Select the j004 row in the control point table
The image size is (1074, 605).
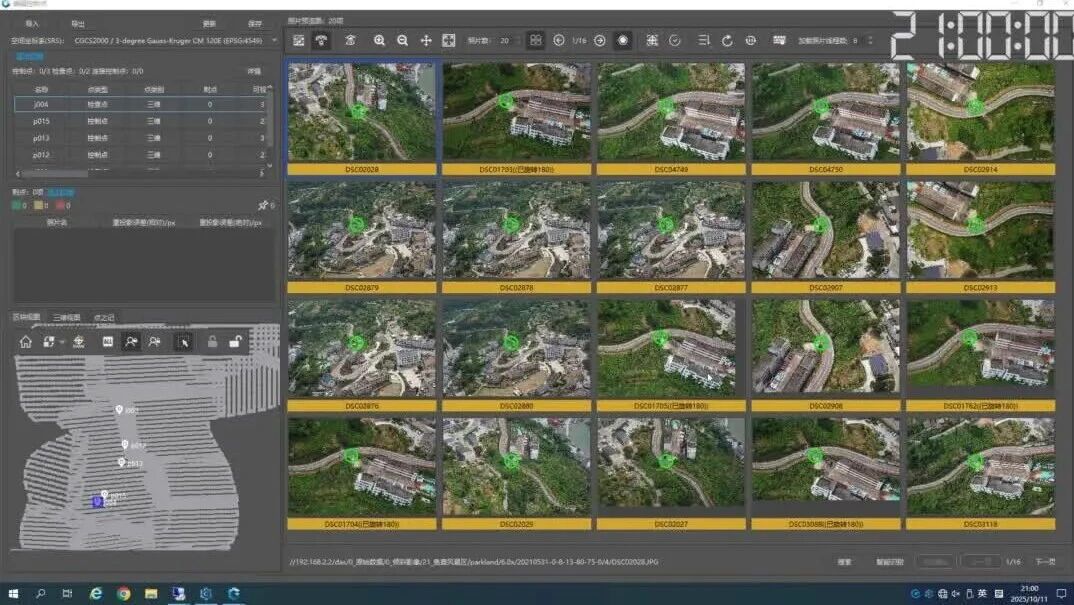pyautogui.click(x=140, y=104)
